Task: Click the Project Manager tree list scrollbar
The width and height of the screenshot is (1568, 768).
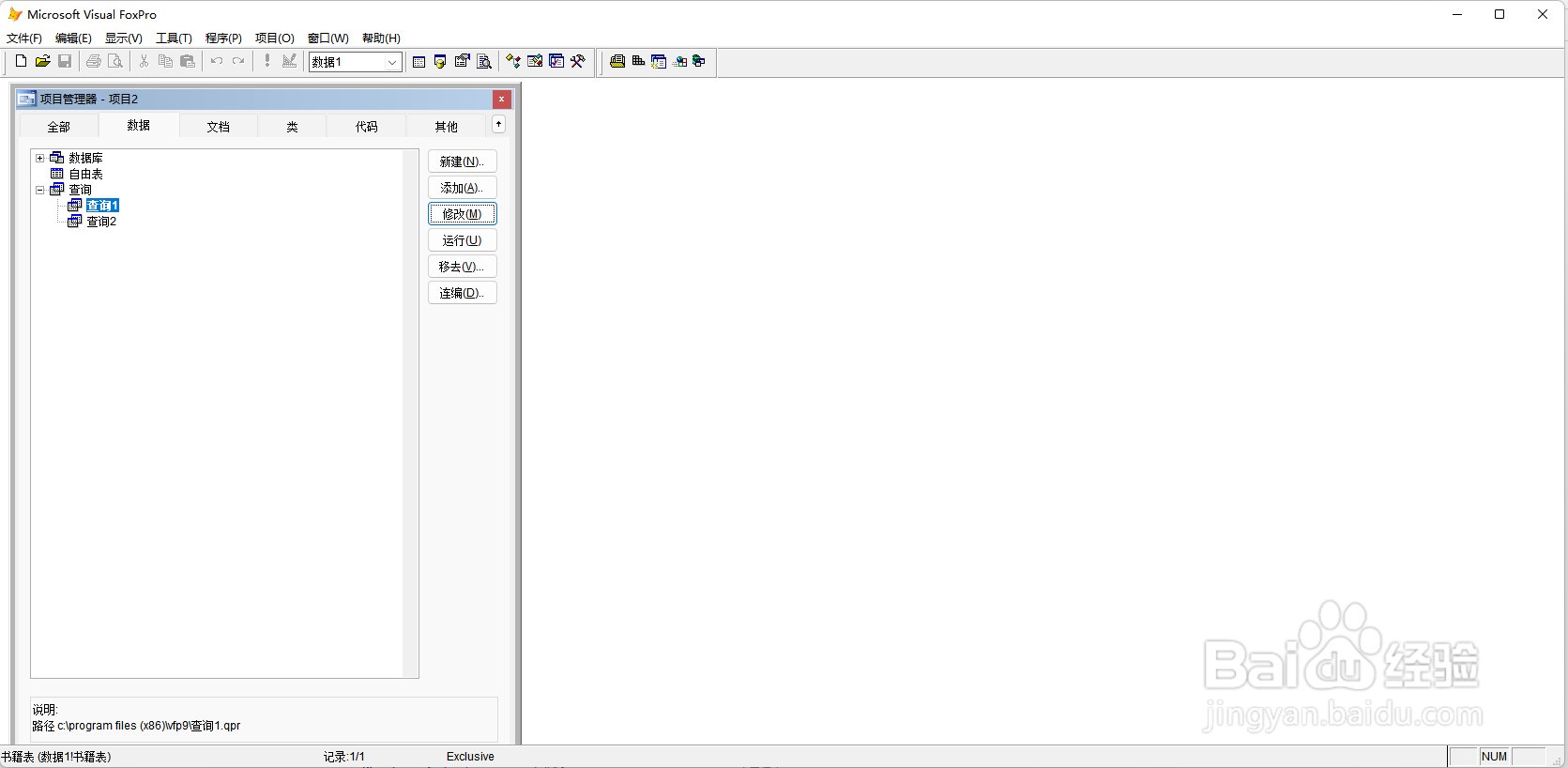Action: (x=410, y=413)
